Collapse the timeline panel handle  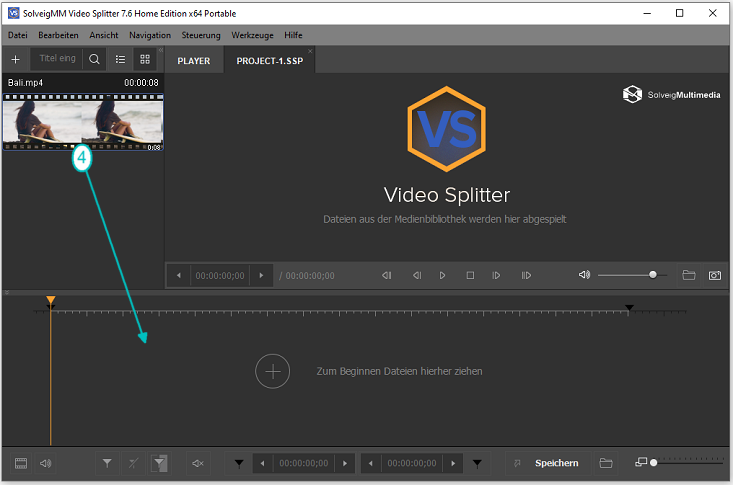click(x=7, y=293)
